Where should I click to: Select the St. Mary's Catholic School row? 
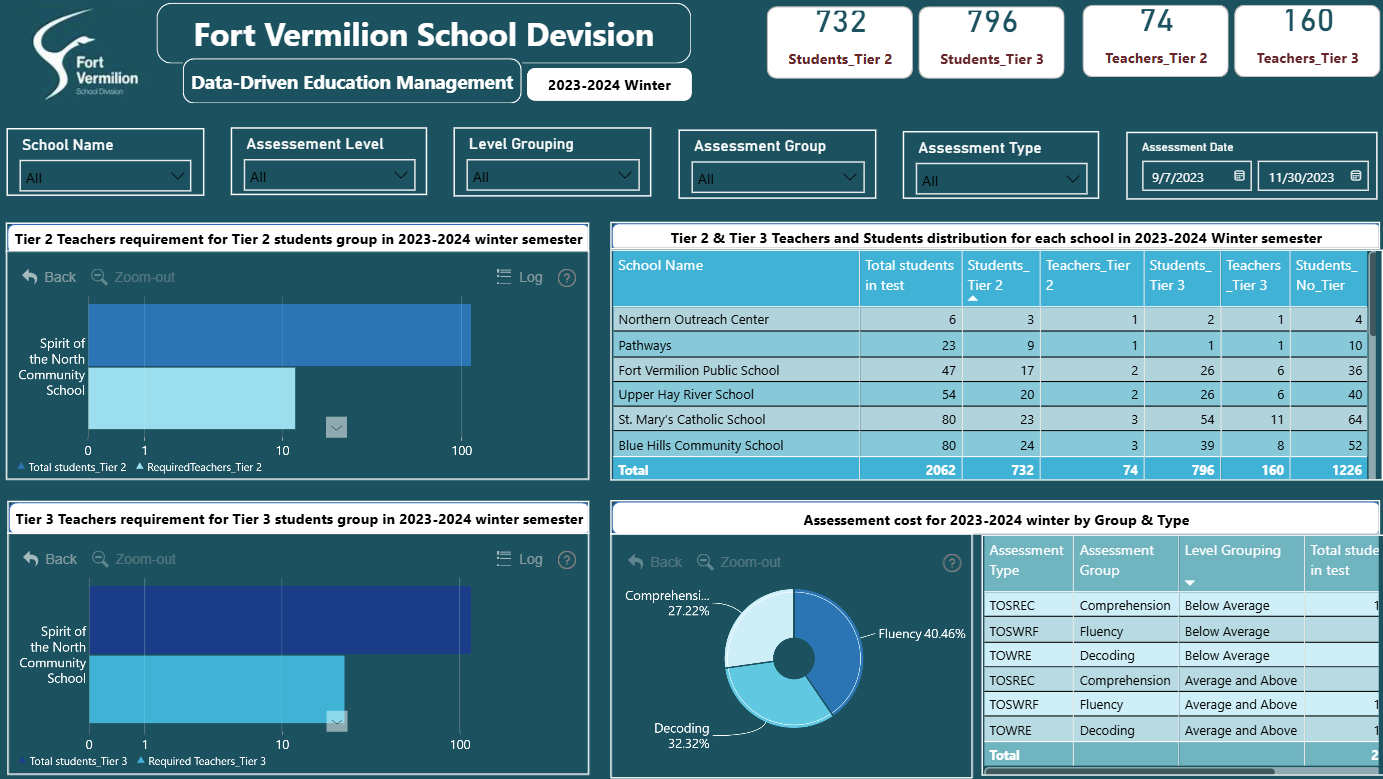tap(989, 420)
